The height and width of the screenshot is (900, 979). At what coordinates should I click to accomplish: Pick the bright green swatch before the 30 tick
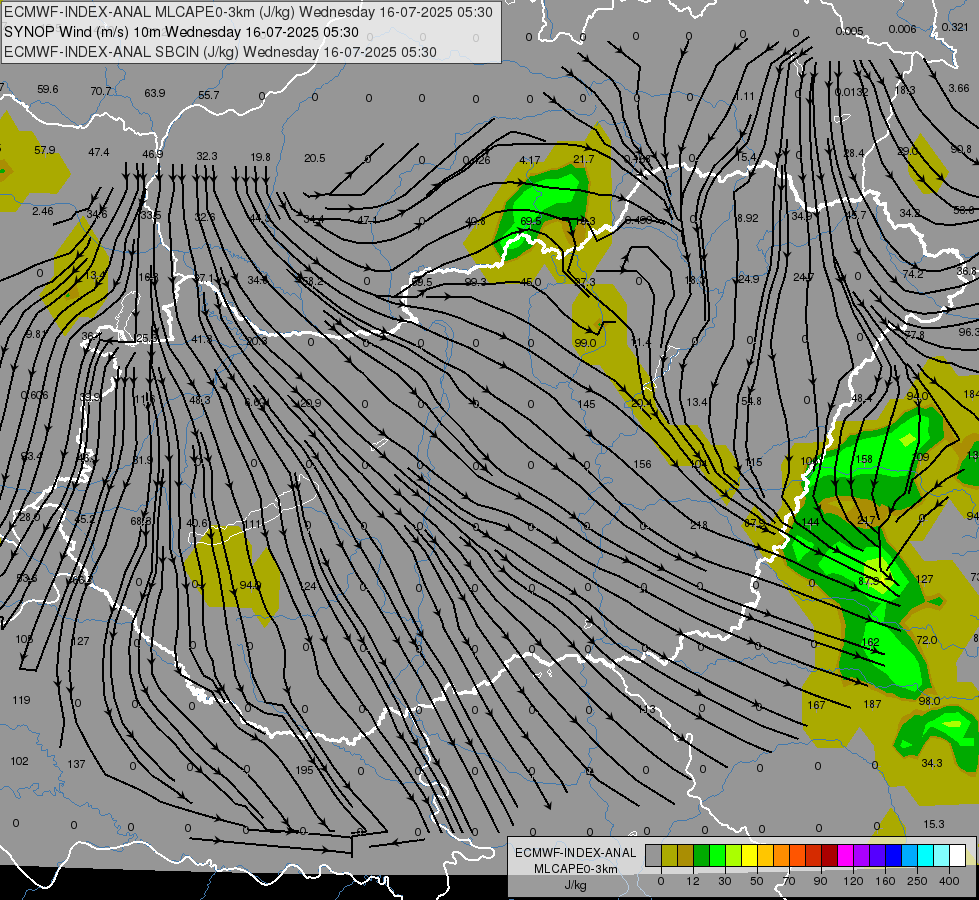(x=717, y=855)
